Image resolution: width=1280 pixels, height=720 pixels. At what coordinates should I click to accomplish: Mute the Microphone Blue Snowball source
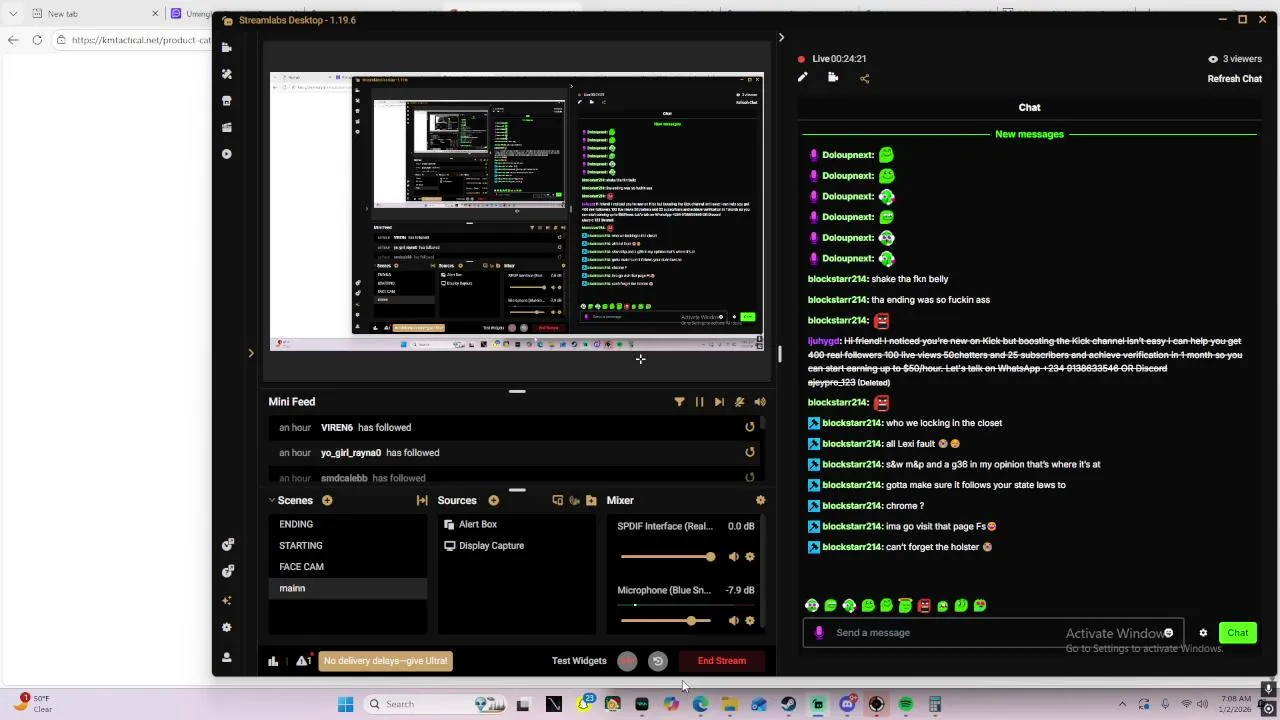(734, 621)
